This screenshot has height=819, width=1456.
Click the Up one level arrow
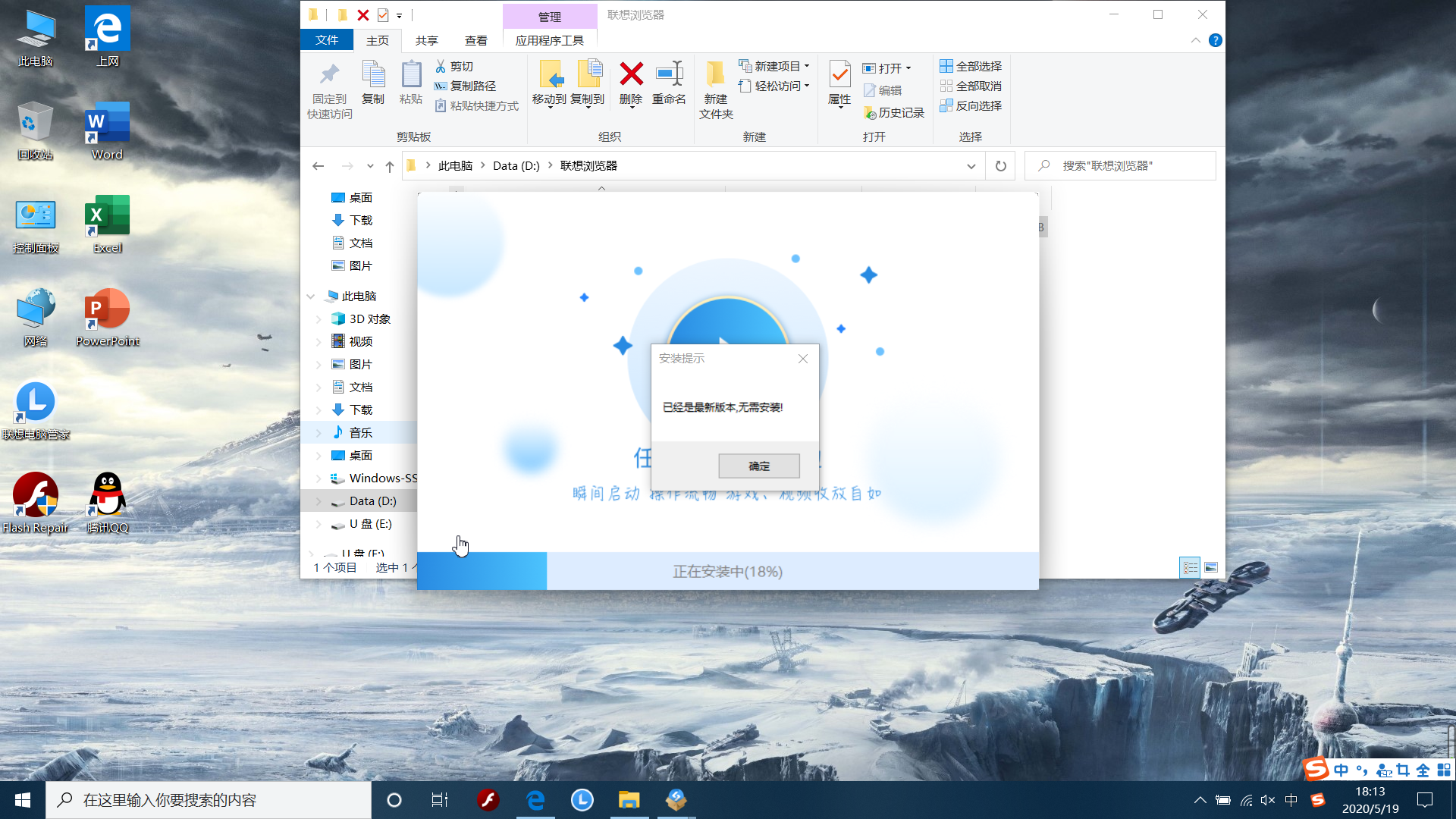pos(390,166)
